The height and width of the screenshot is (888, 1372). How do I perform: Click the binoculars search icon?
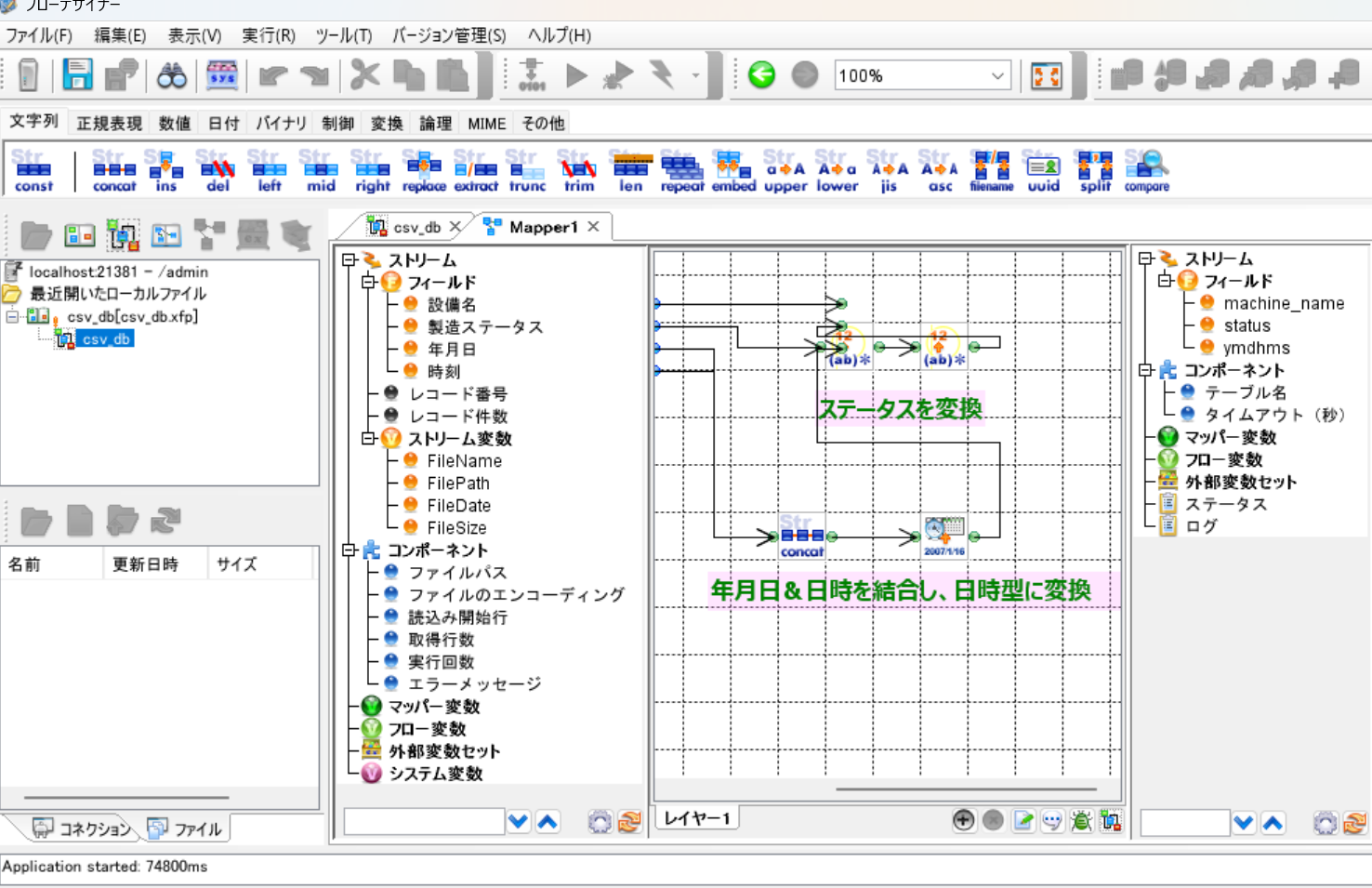click(172, 75)
